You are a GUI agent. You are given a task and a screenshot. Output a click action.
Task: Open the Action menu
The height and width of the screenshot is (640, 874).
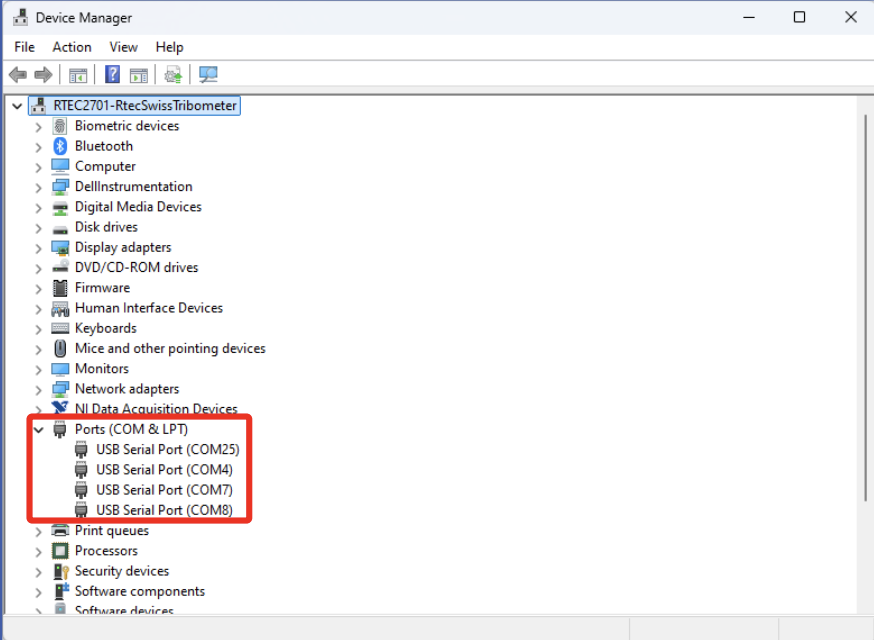pos(72,47)
